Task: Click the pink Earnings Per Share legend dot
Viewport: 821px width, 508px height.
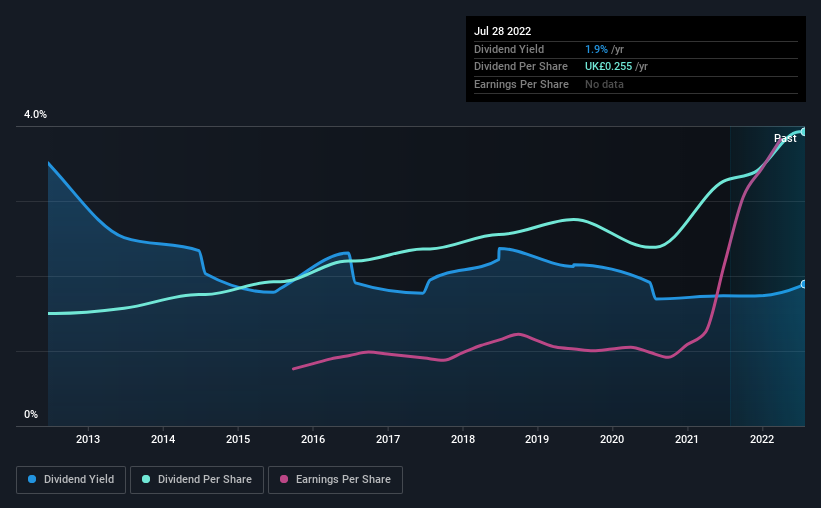Action: pyautogui.click(x=284, y=480)
